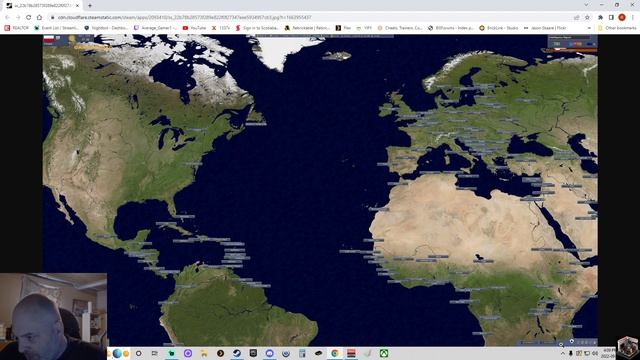Screen dimensions: 640x360
Task: Expand the hidden bookmarks overflow arrow
Action: click(589, 28)
